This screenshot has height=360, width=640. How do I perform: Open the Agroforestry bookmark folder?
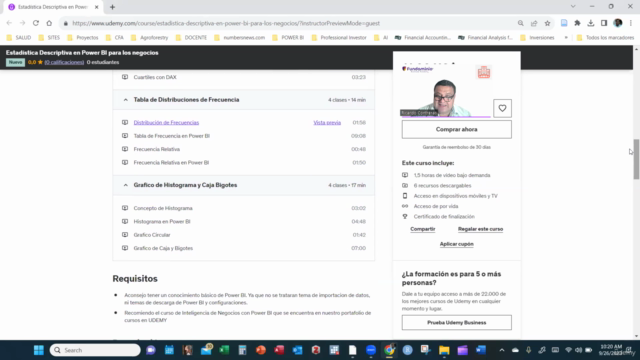pos(149,38)
